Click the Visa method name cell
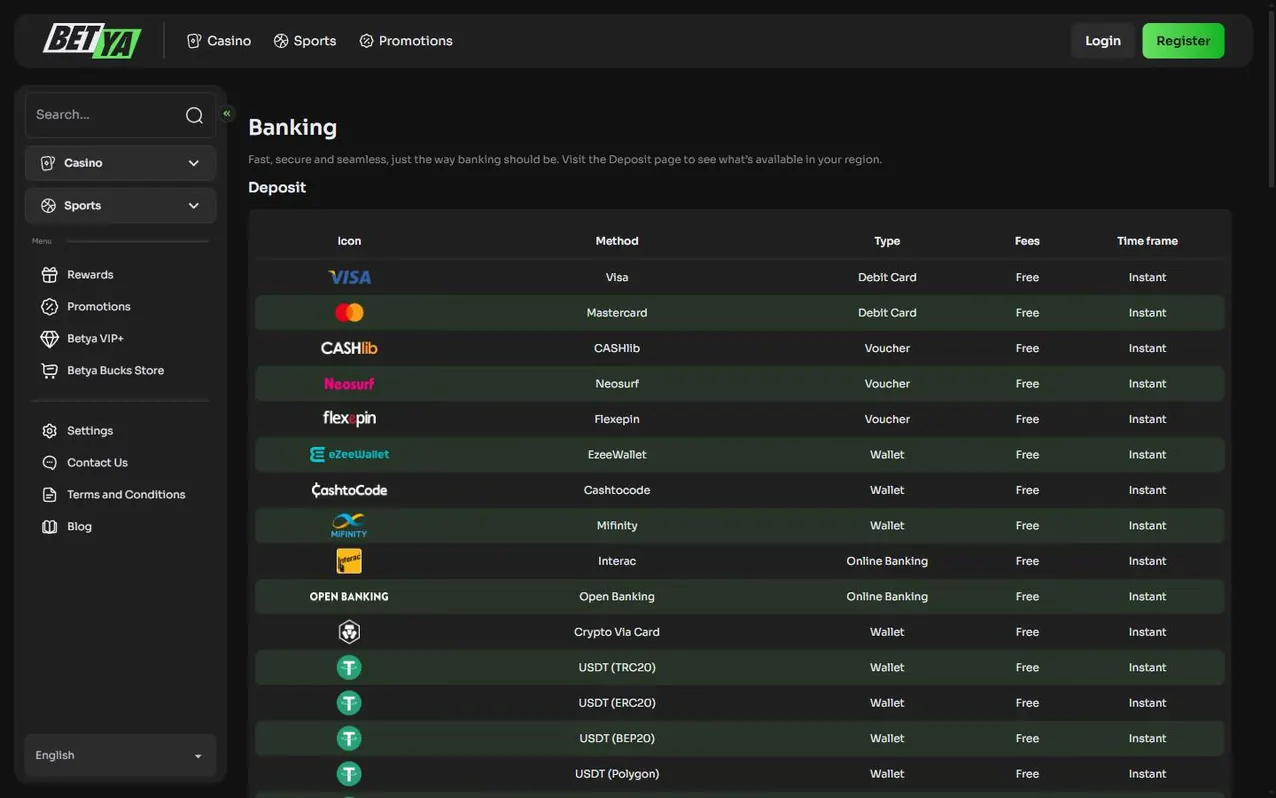Viewport: 1276px width, 798px height. coord(617,277)
